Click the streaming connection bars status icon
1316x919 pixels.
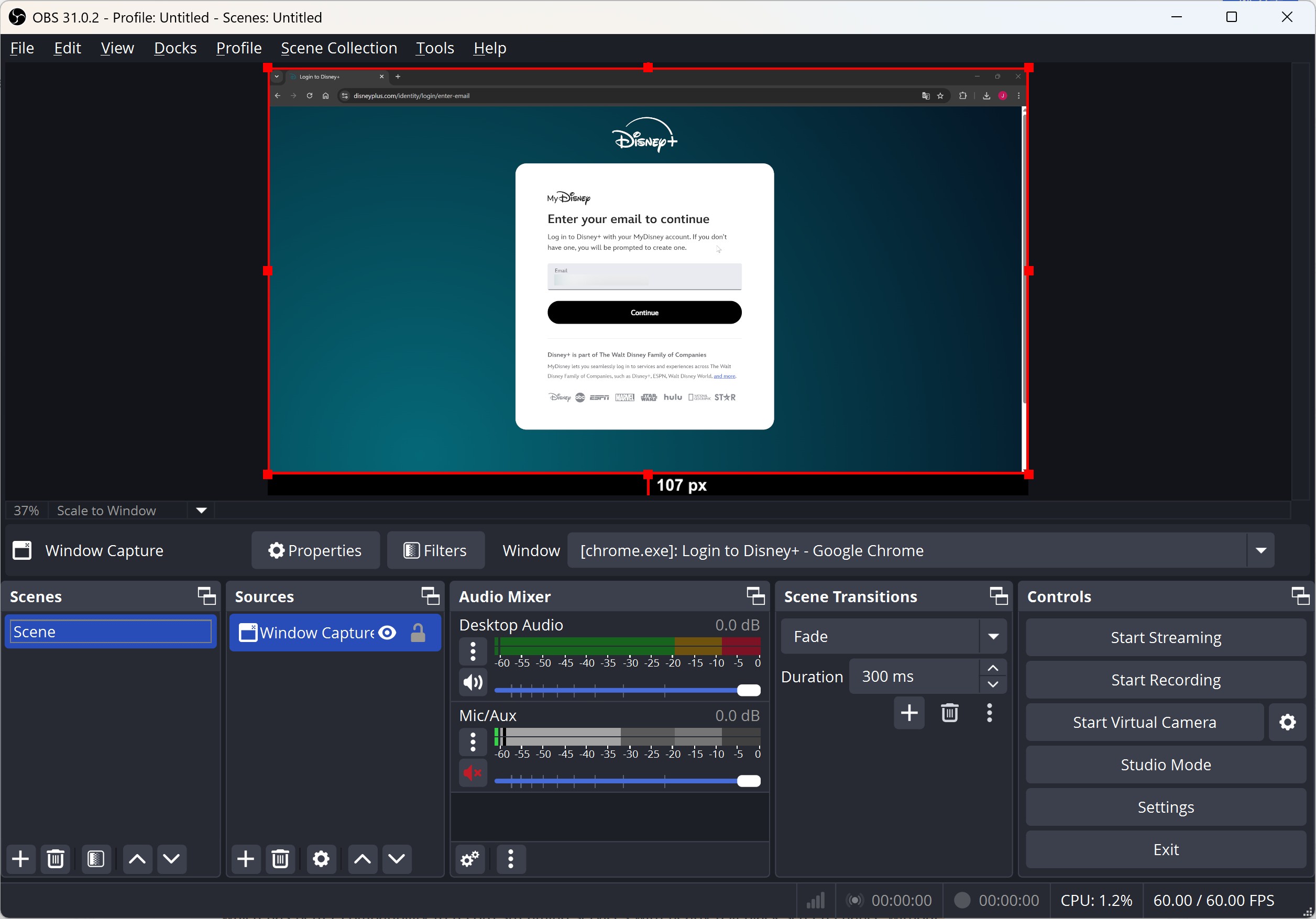(815, 901)
